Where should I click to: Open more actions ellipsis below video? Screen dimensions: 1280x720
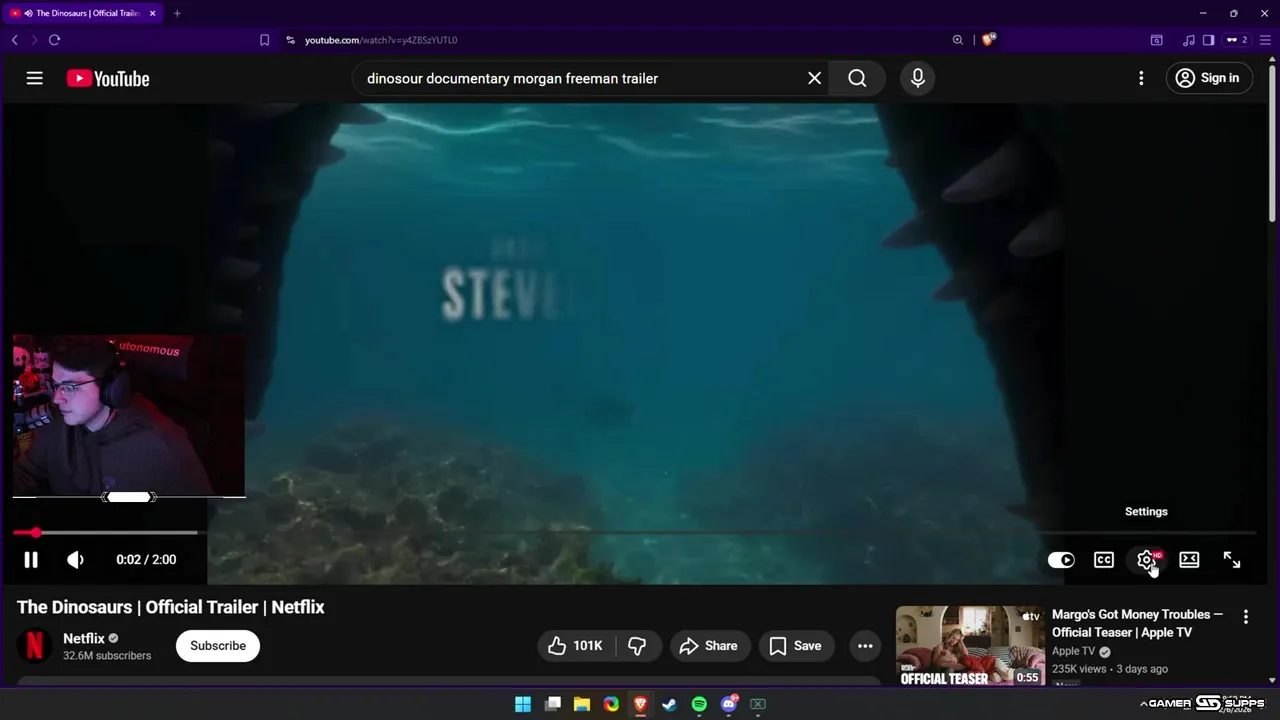tap(865, 646)
